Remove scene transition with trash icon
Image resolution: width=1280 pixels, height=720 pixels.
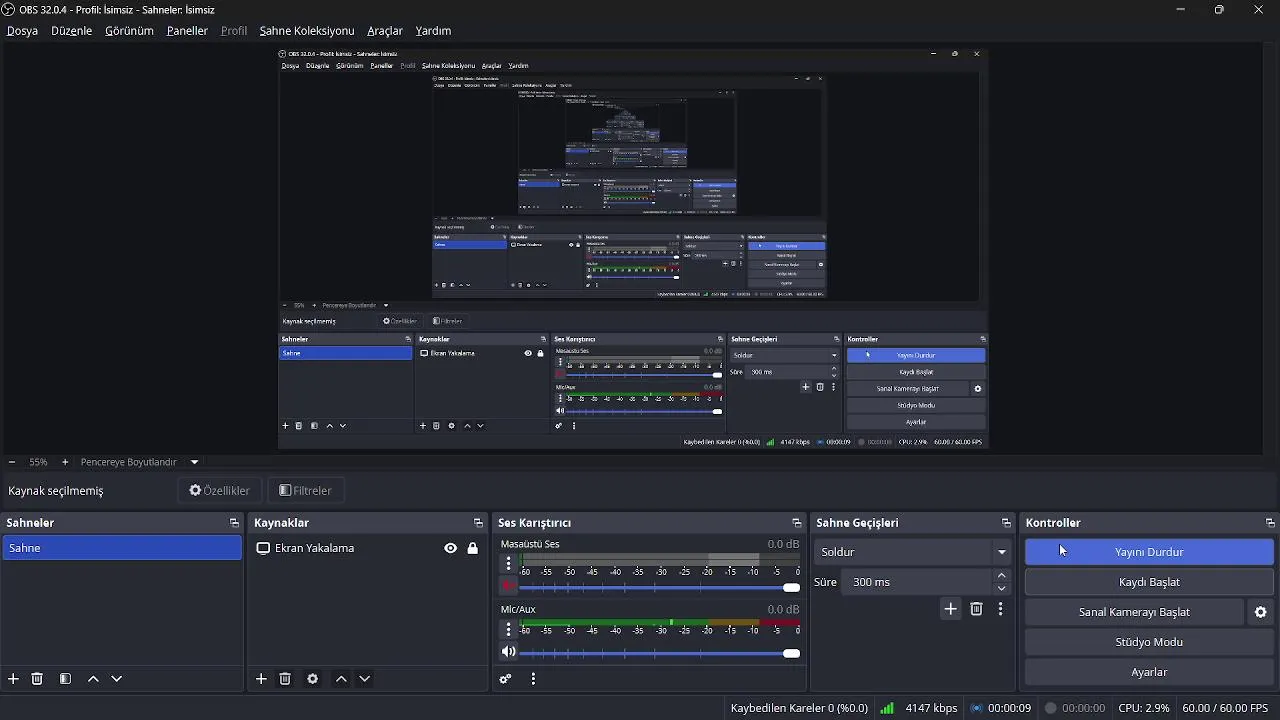pyautogui.click(x=977, y=609)
